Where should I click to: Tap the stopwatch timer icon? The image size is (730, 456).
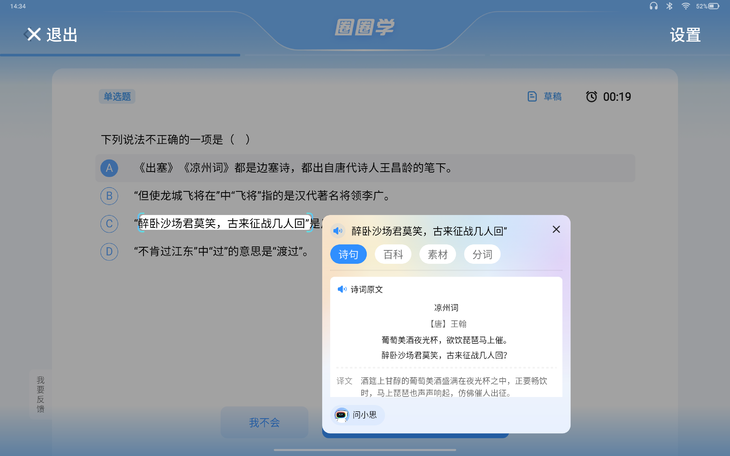tap(591, 97)
